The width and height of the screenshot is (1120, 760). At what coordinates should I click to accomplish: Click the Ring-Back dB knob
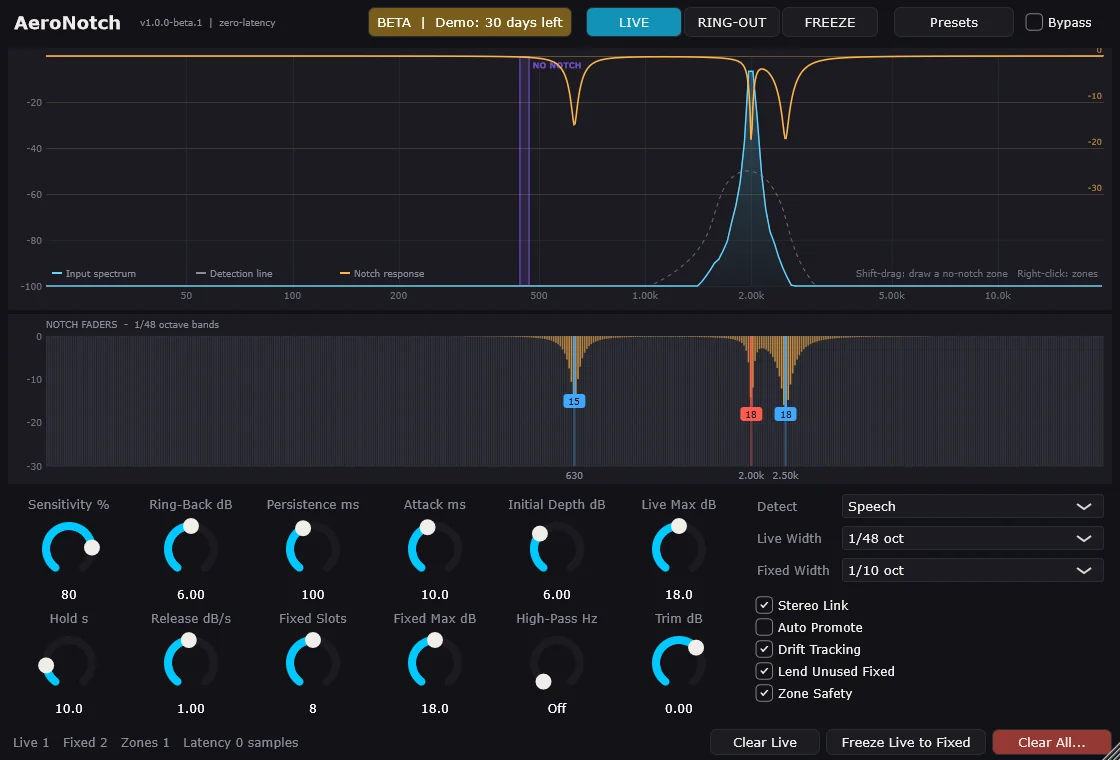[x=191, y=549]
